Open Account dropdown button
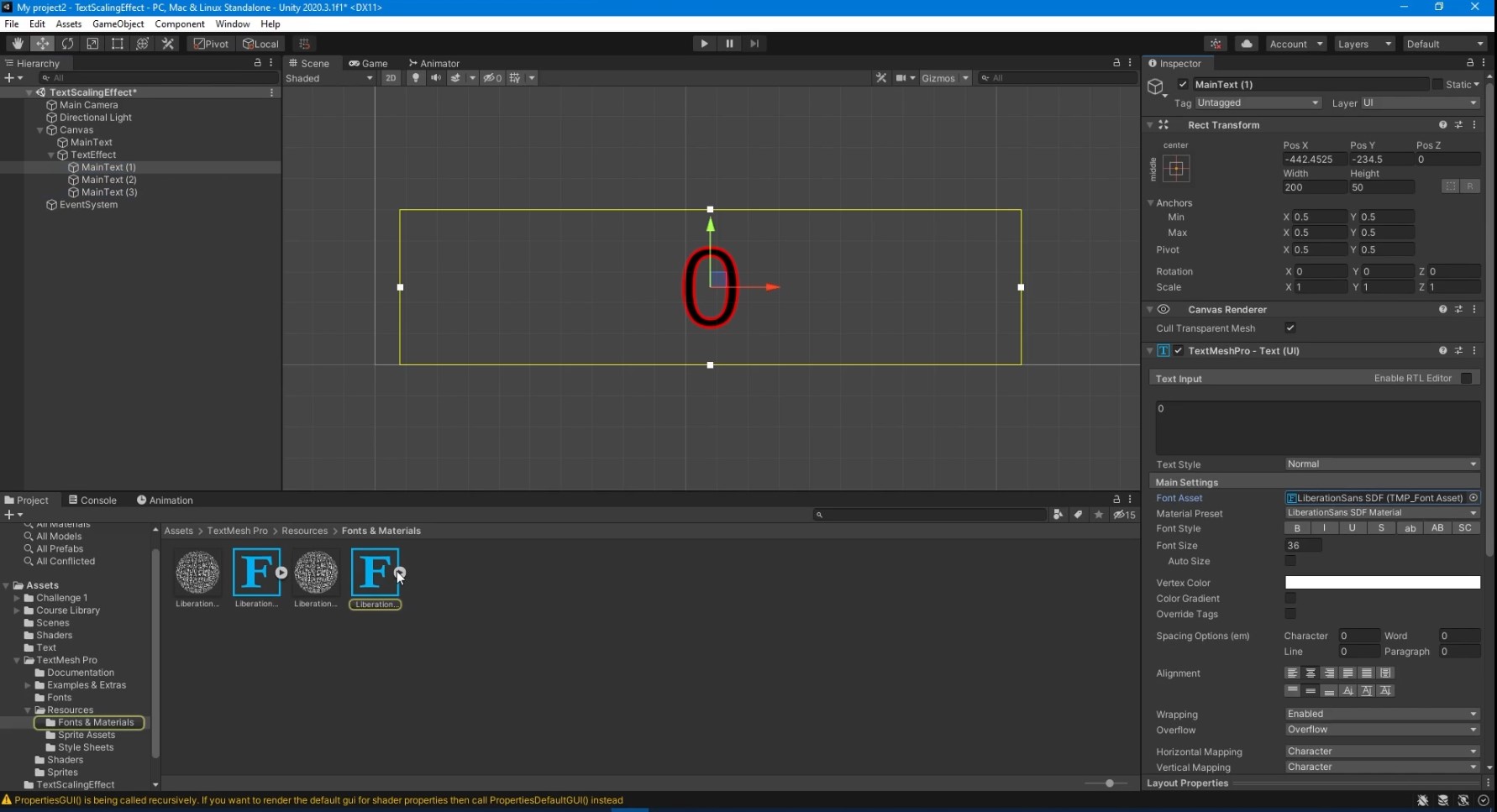Viewport: 1497px width, 812px height. tap(1296, 44)
